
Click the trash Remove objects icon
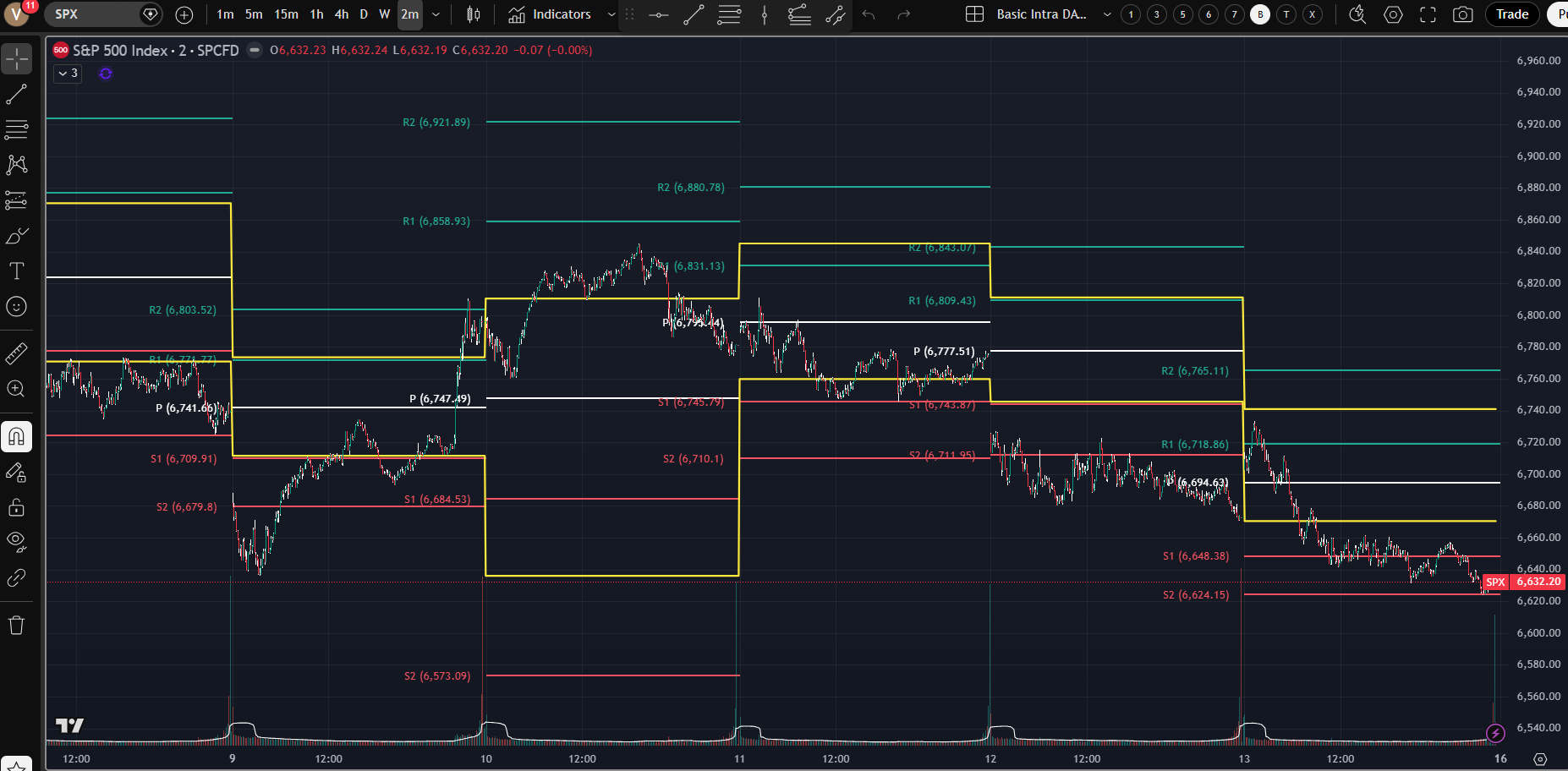[16, 626]
